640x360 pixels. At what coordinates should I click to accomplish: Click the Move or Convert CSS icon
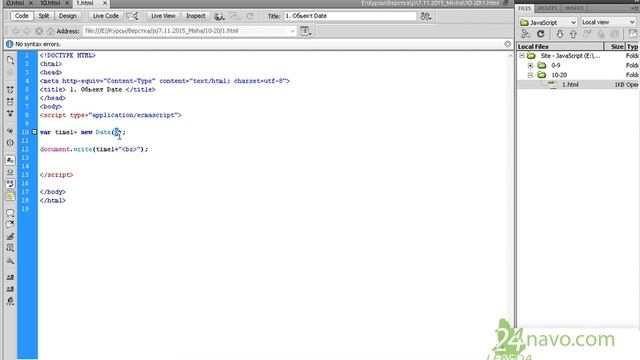(x=10, y=260)
